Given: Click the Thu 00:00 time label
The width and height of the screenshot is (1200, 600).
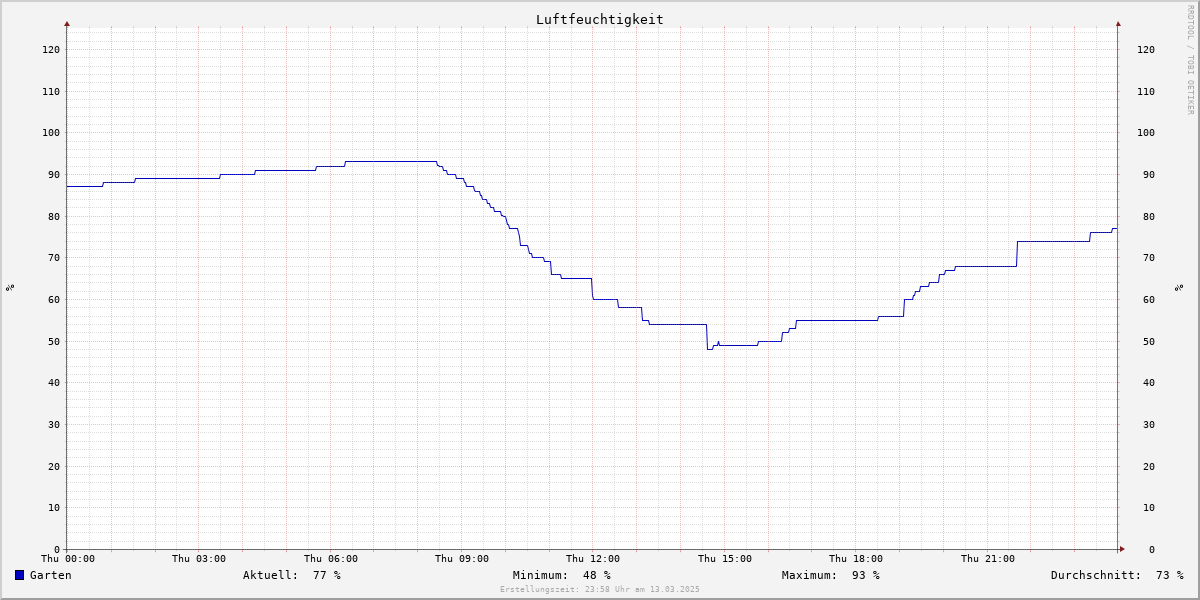Looking at the screenshot, I should [x=68, y=559].
